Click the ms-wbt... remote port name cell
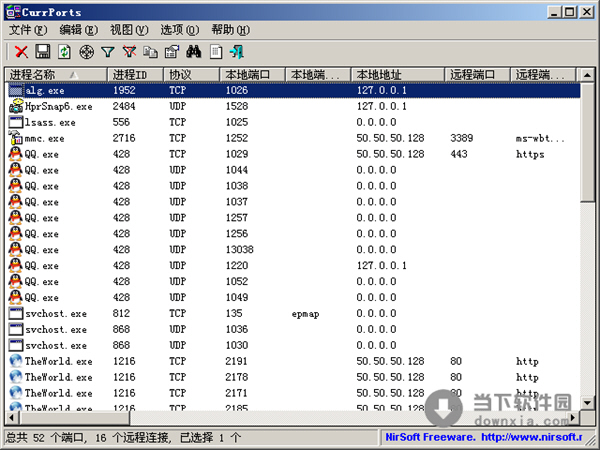600x450 pixels. click(x=540, y=138)
